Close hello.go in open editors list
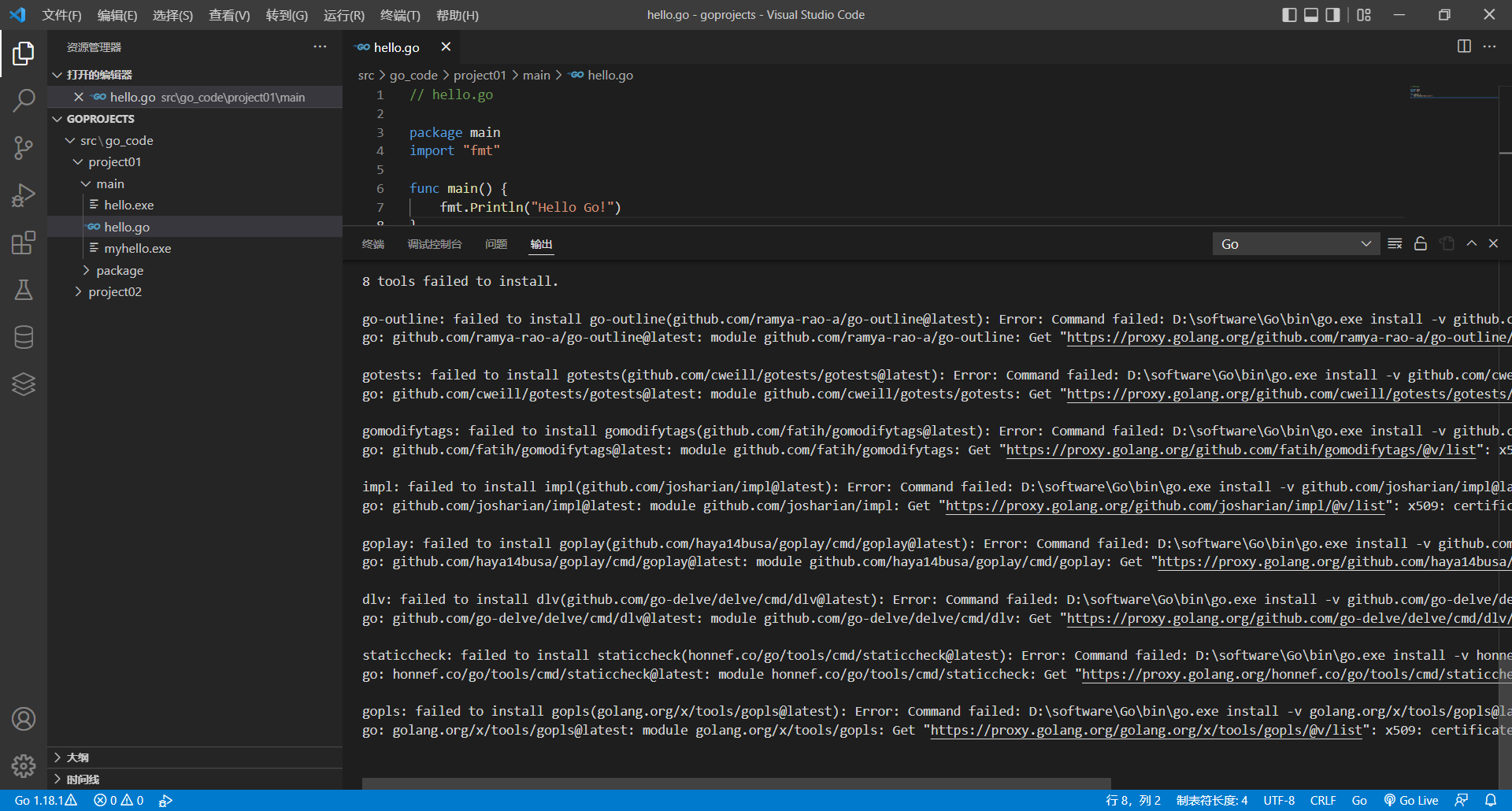The width and height of the screenshot is (1512, 811). pyautogui.click(x=79, y=97)
